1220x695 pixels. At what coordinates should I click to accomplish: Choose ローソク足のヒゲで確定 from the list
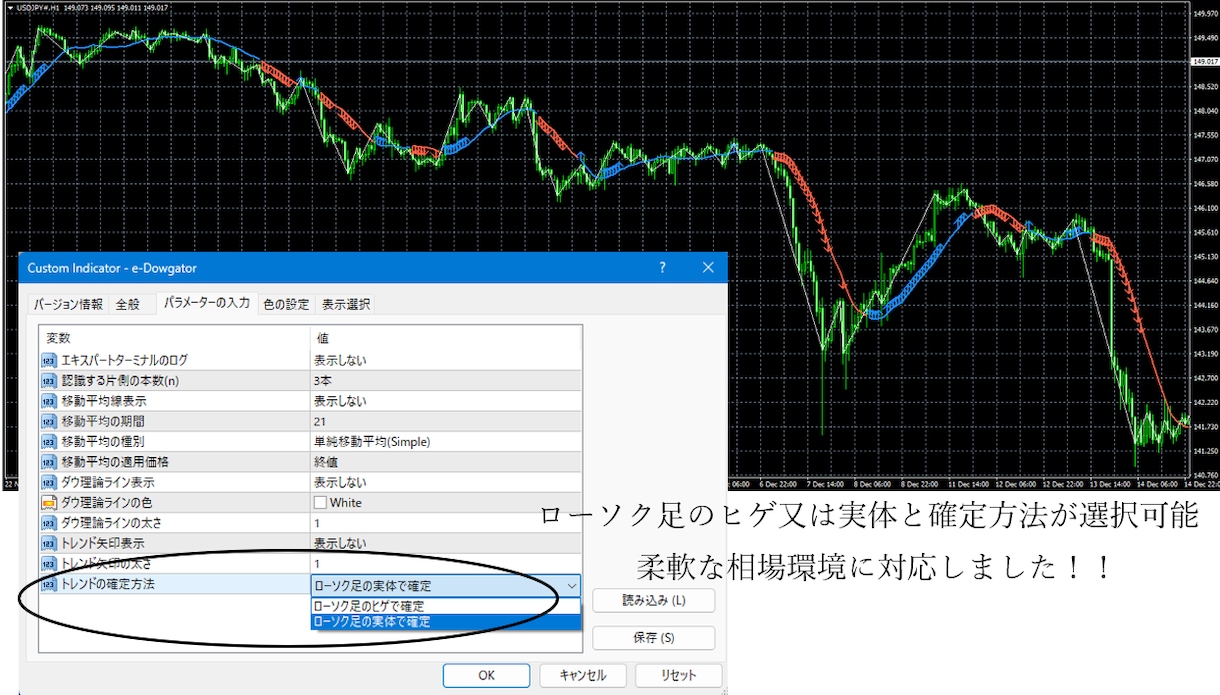point(446,606)
